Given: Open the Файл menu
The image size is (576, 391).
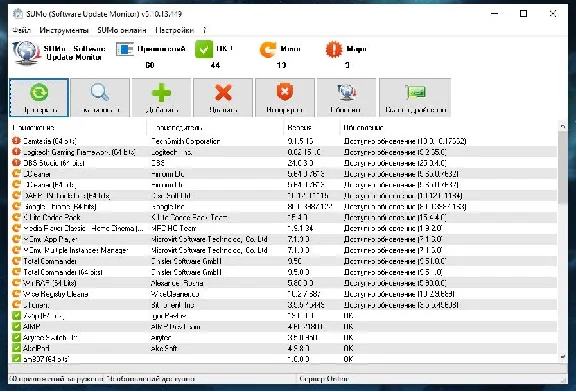Looking at the screenshot, I should point(21,30).
